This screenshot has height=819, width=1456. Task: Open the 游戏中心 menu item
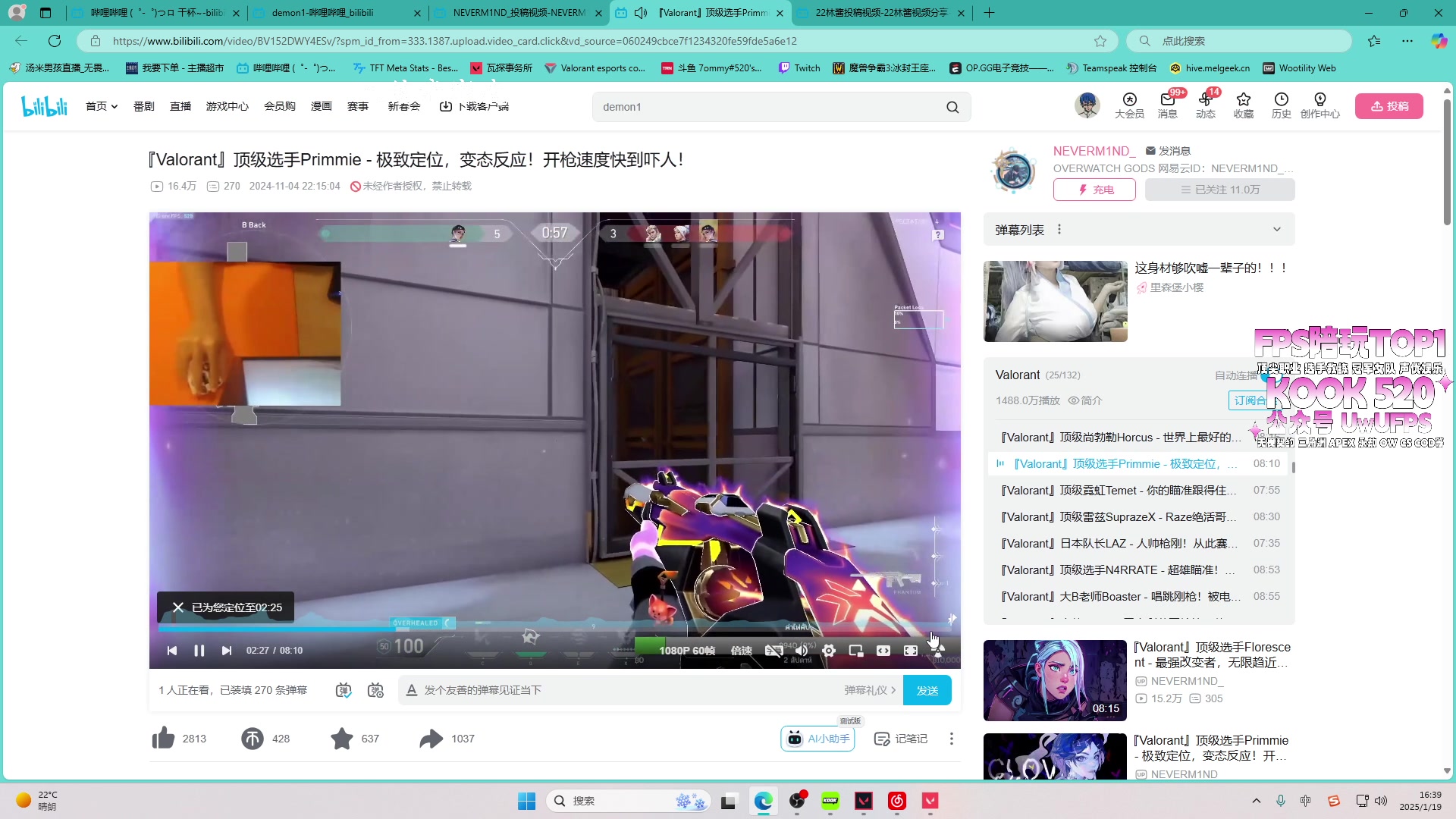click(x=227, y=106)
